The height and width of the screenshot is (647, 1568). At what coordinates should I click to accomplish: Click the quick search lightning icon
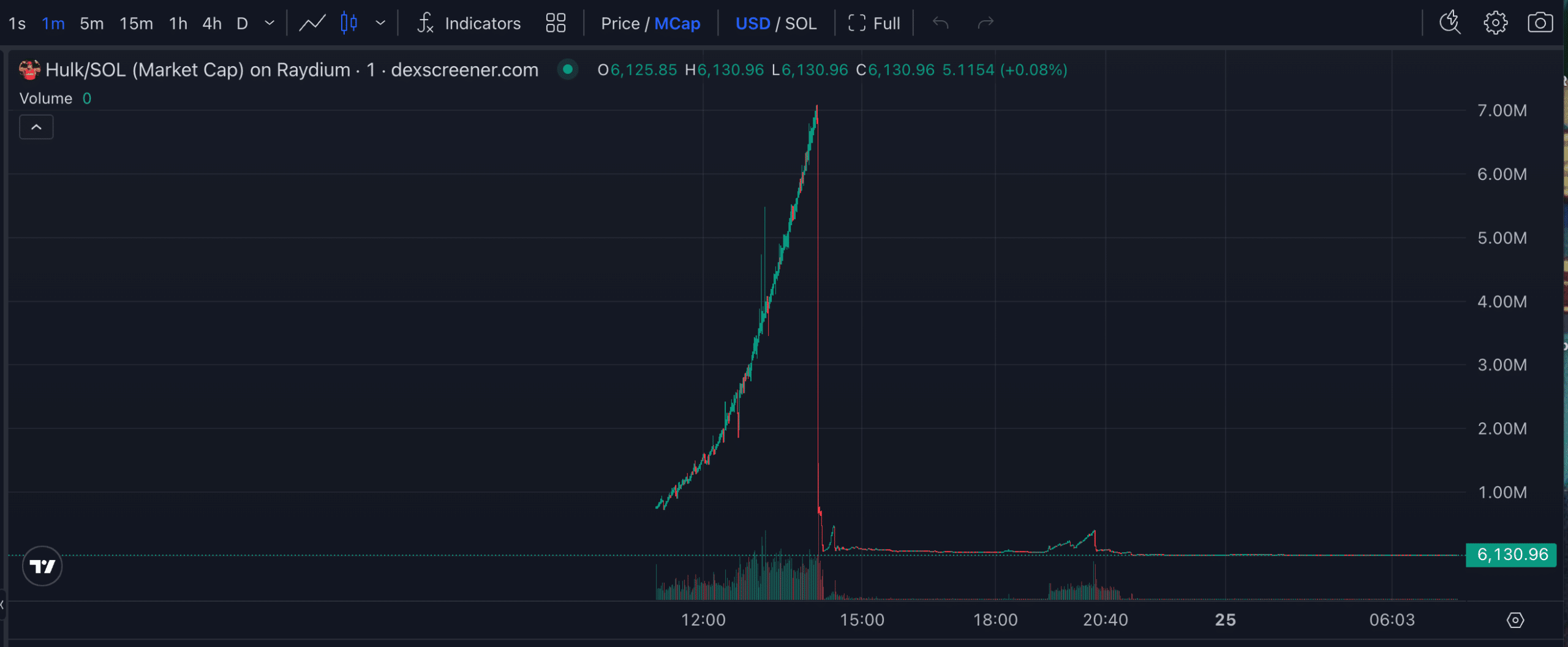[x=1450, y=23]
